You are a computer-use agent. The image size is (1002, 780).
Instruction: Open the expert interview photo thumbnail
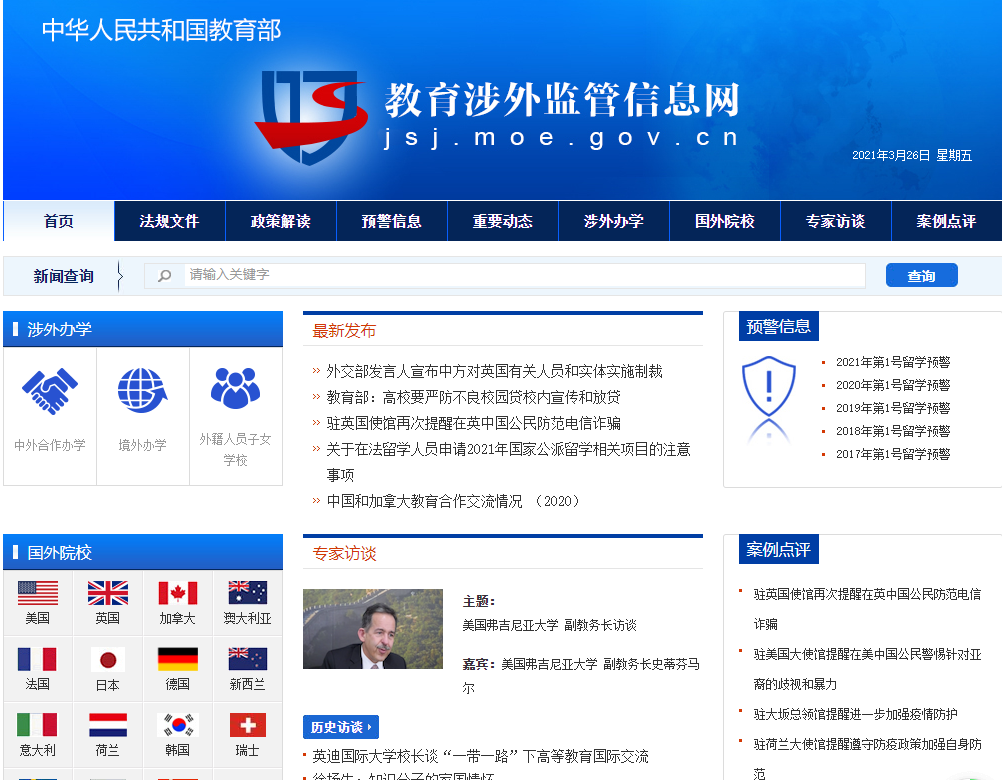tap(373, 629)
